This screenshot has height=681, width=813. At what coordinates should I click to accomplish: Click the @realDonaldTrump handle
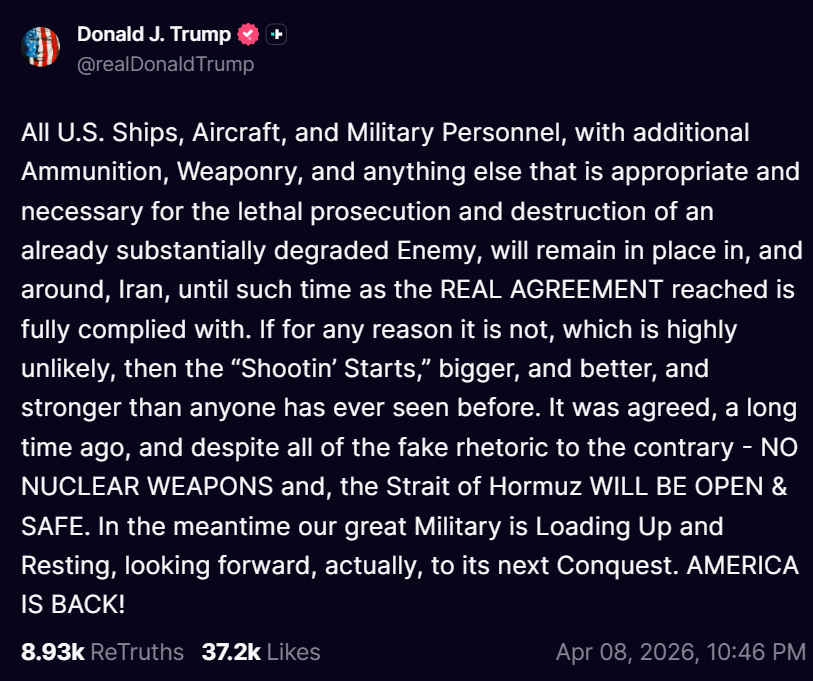point(165,64)
